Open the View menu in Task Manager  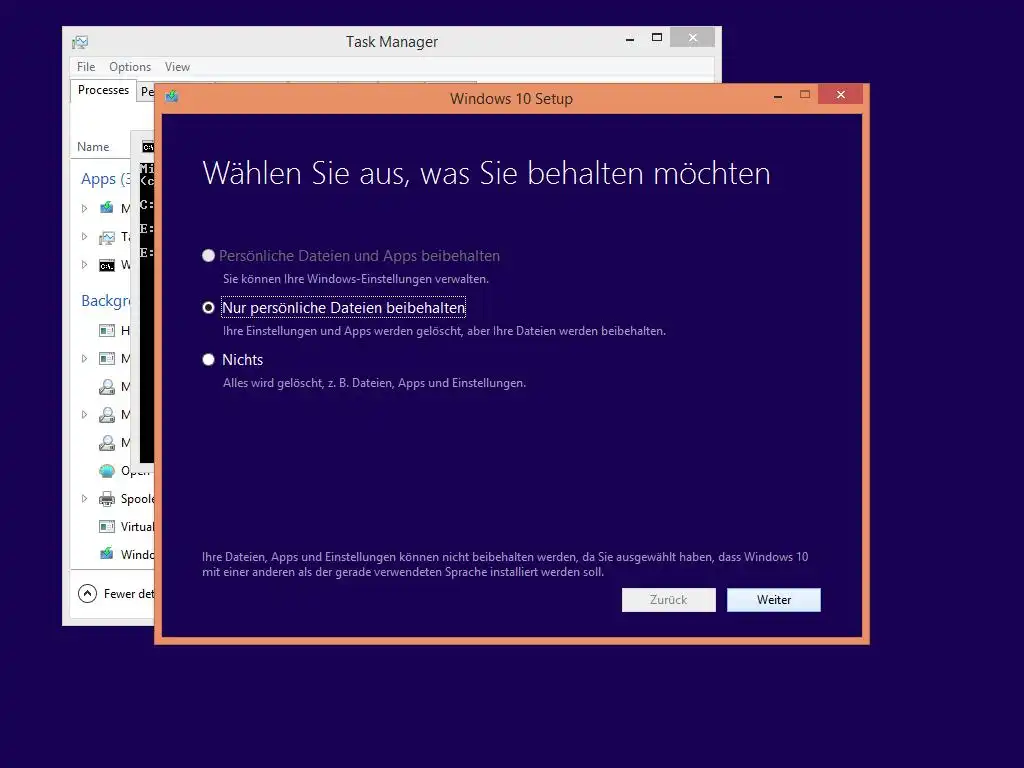coord(177,67)
